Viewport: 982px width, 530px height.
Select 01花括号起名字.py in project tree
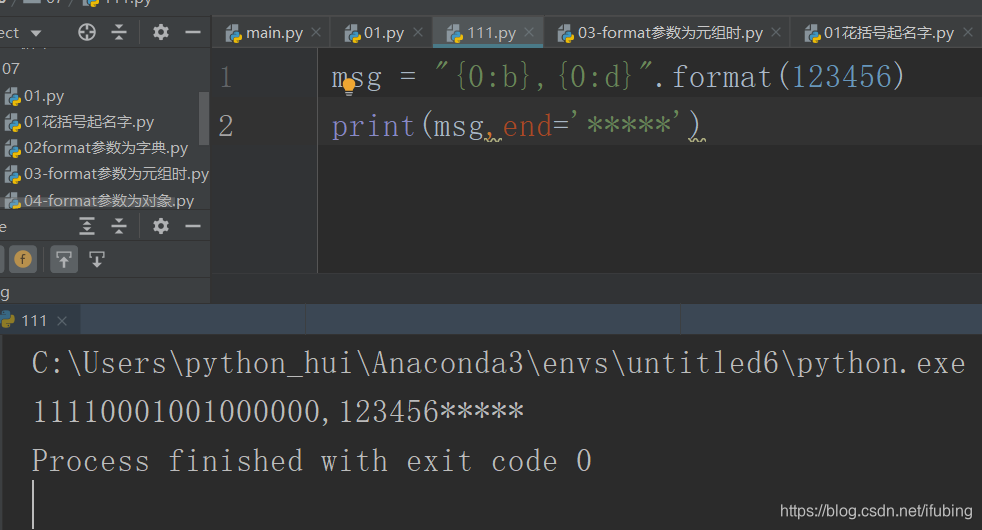click(x=89, y=122)
